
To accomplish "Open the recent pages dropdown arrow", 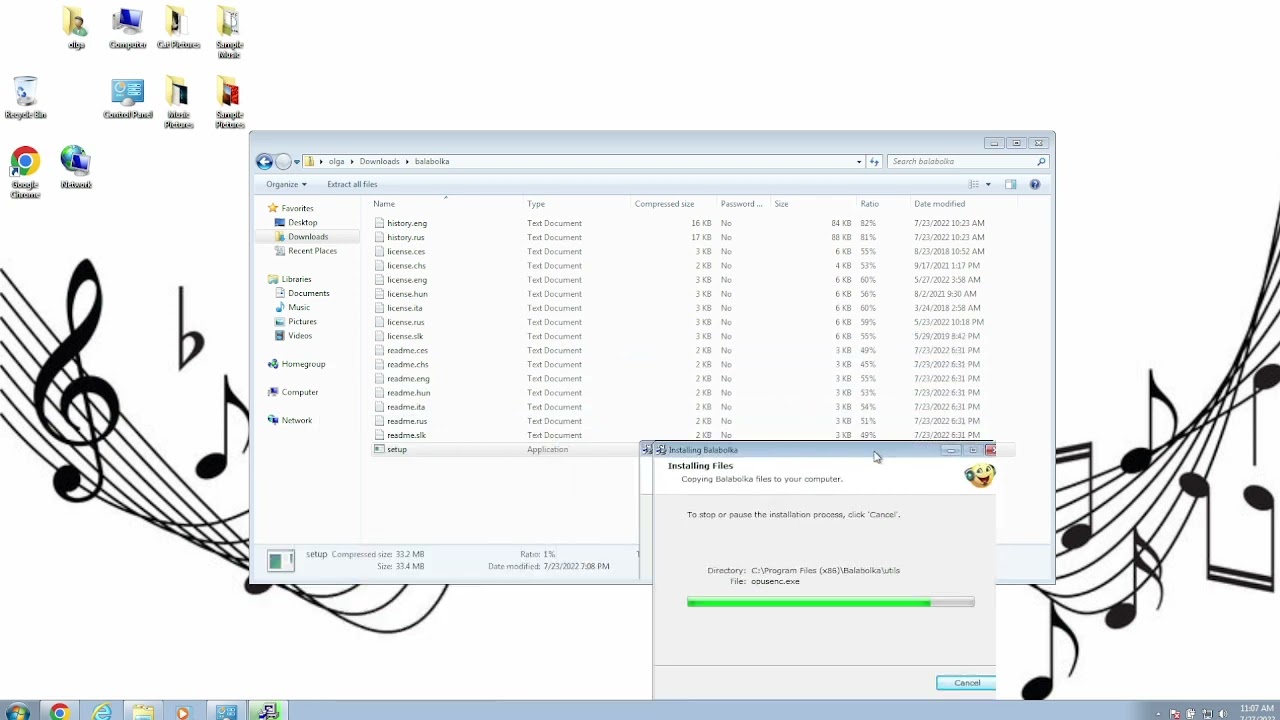I will point(297,161).
